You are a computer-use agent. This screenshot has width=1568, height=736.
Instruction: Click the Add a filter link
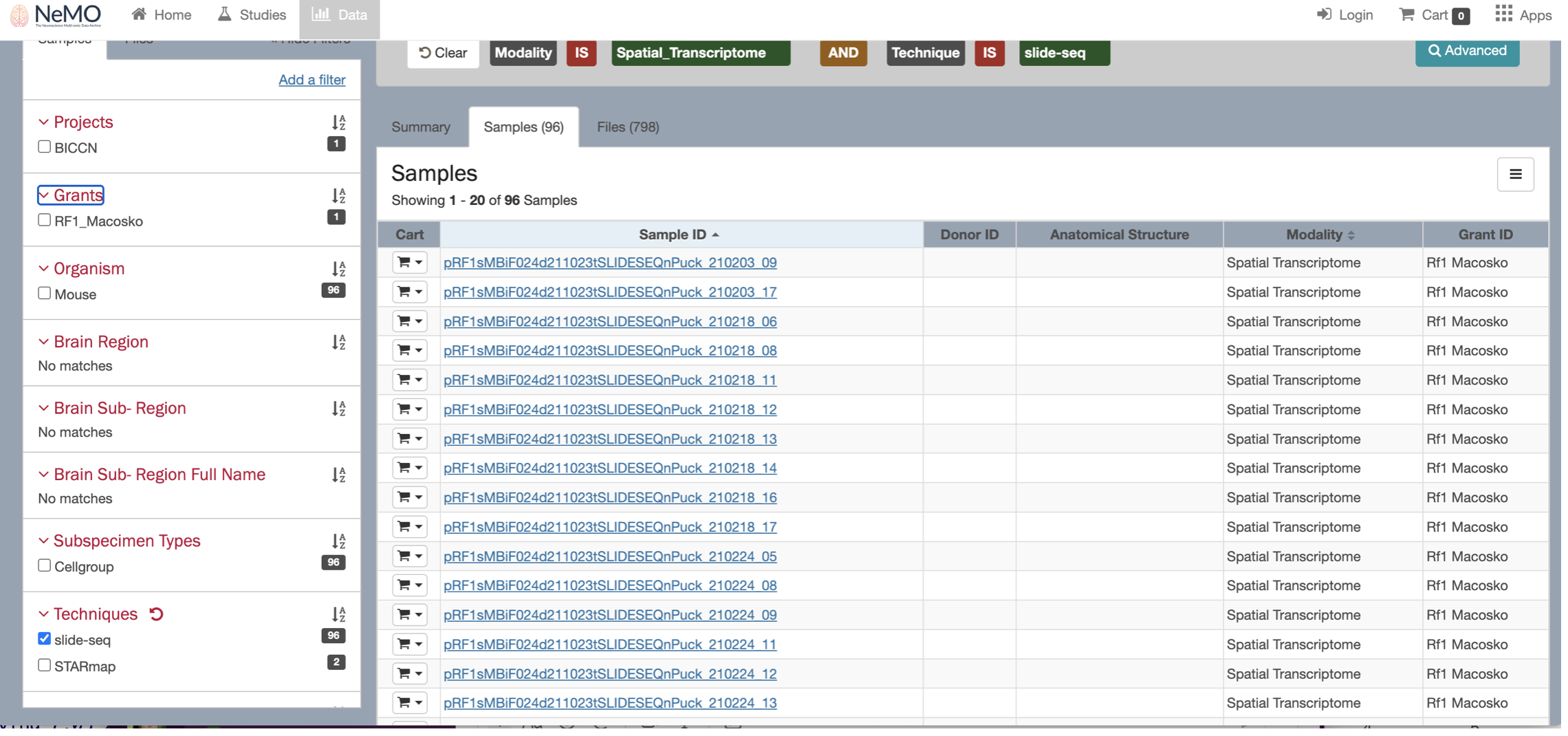point(312,80)
